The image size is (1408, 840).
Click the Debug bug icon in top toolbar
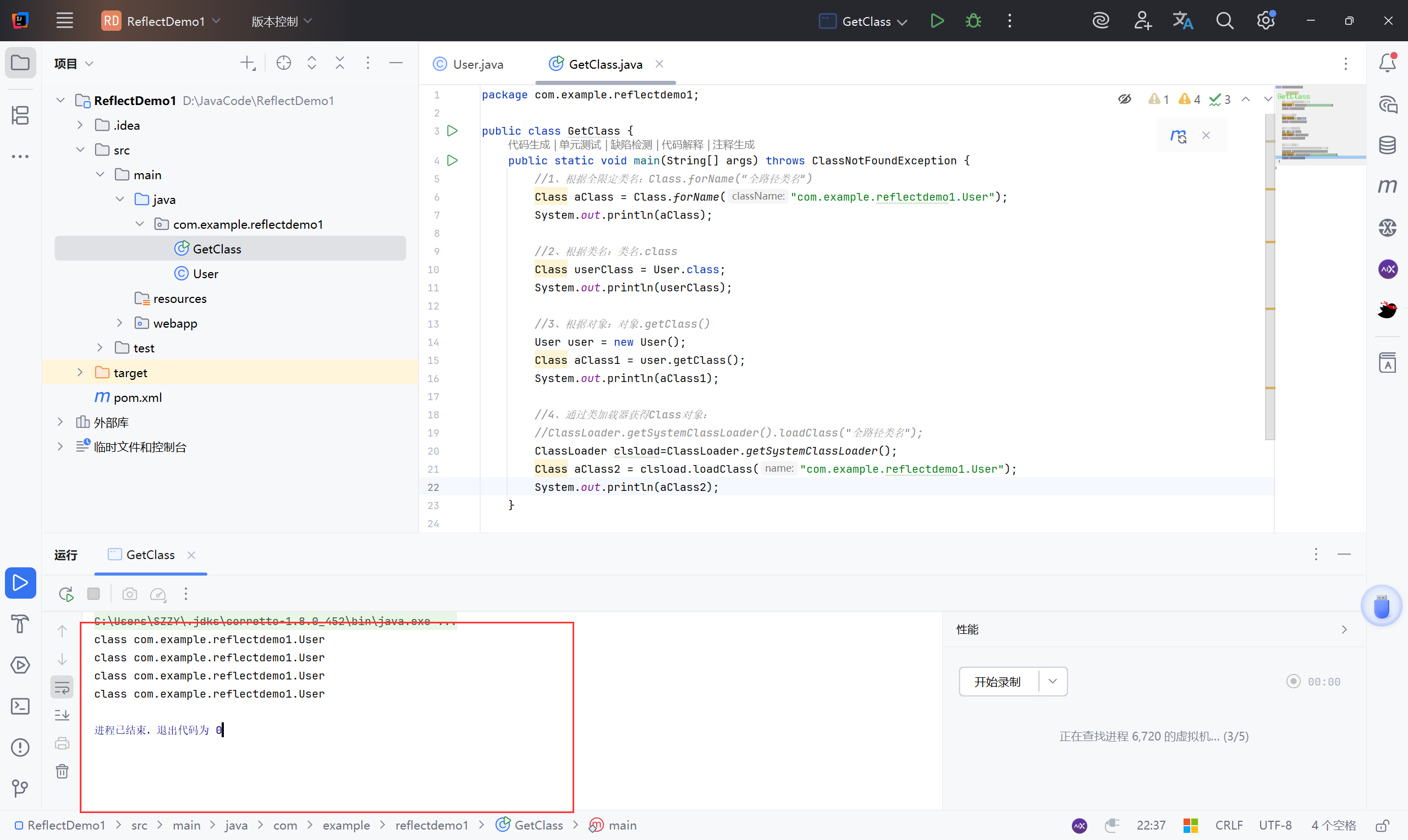point(973,21)
